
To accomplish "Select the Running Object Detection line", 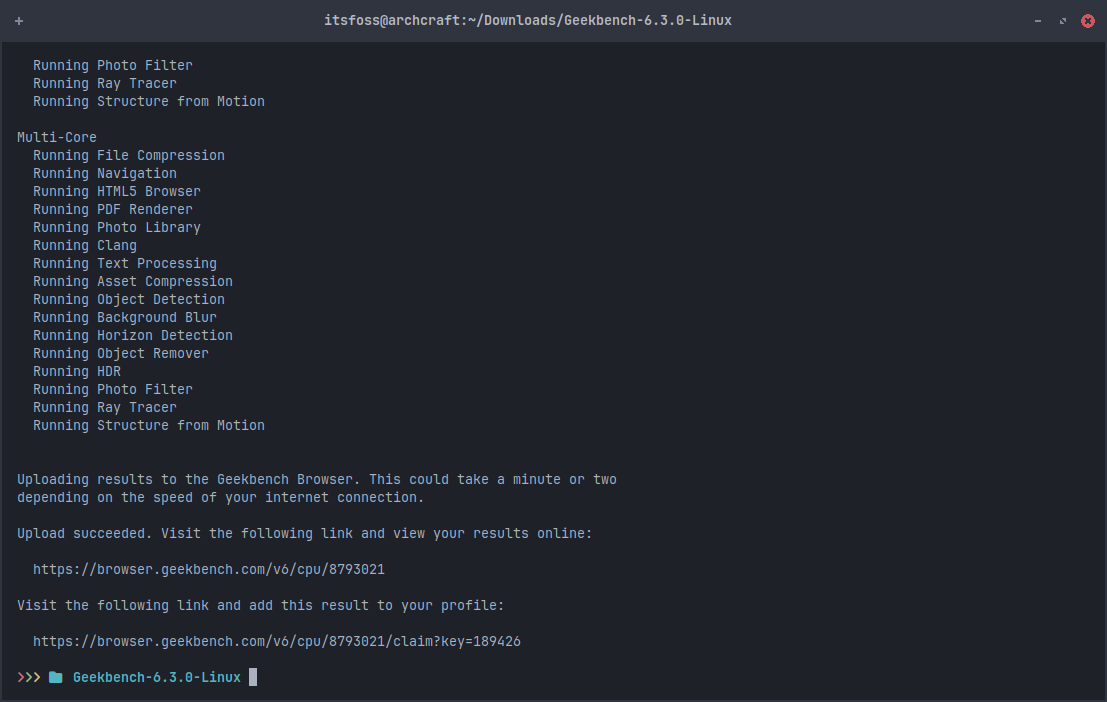I will (133, 299).
